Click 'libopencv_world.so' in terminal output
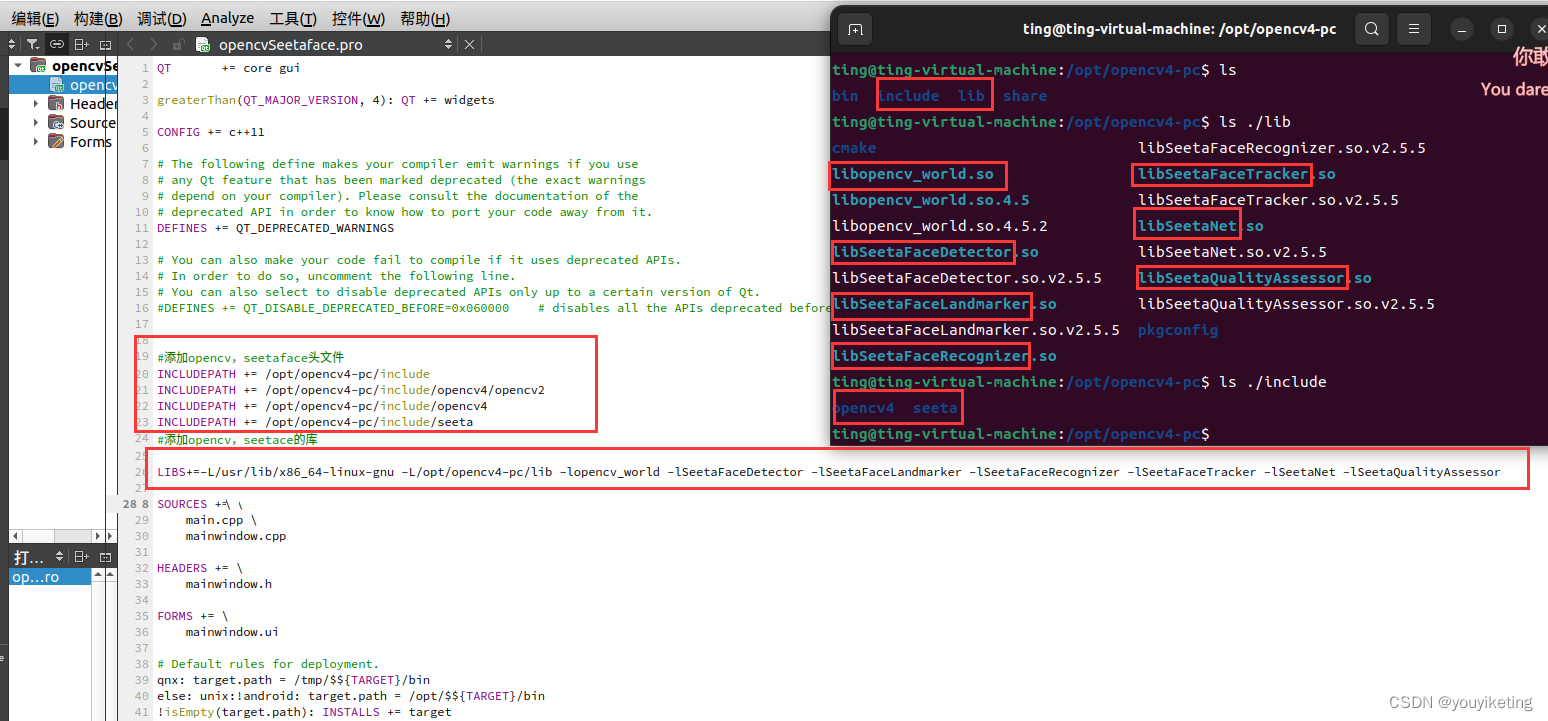The height and width of the screenshot is (721, 1548). pyautogui.click(x=913, y=174)
